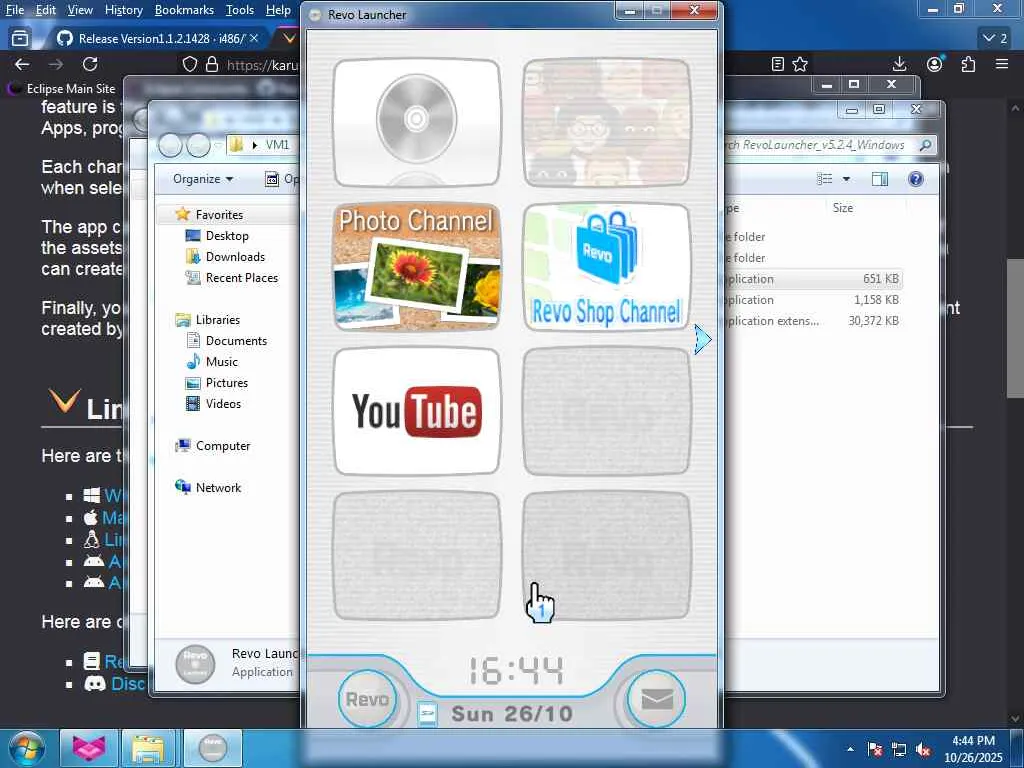The image size is (1024, 768).
Task: Open the View menu in the browser
Action: pos(80,10)
